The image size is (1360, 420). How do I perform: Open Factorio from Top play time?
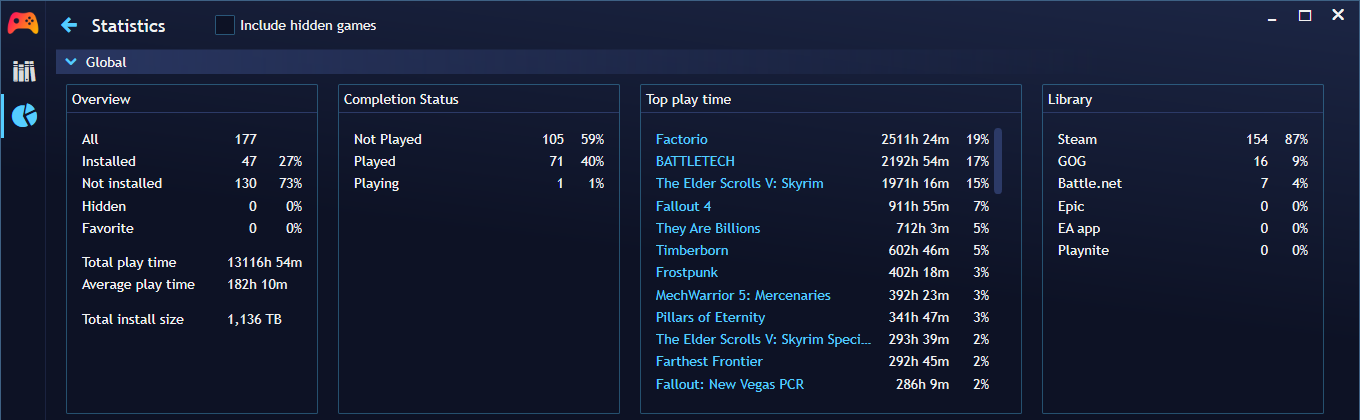[682, 139]
